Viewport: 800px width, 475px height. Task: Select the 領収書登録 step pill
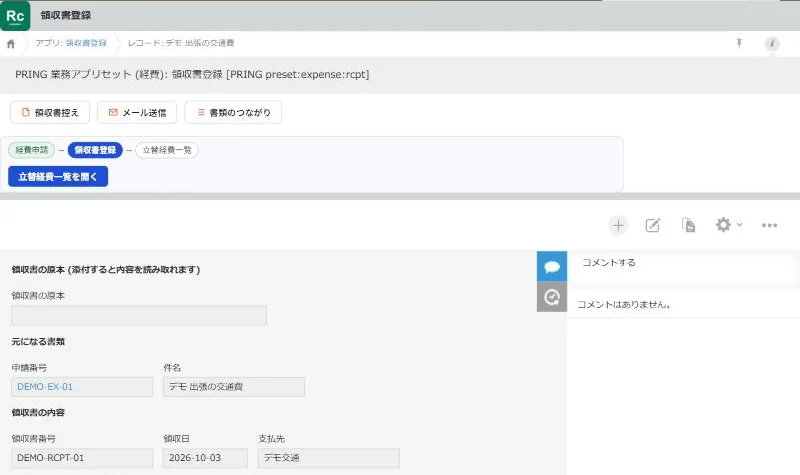95,150
